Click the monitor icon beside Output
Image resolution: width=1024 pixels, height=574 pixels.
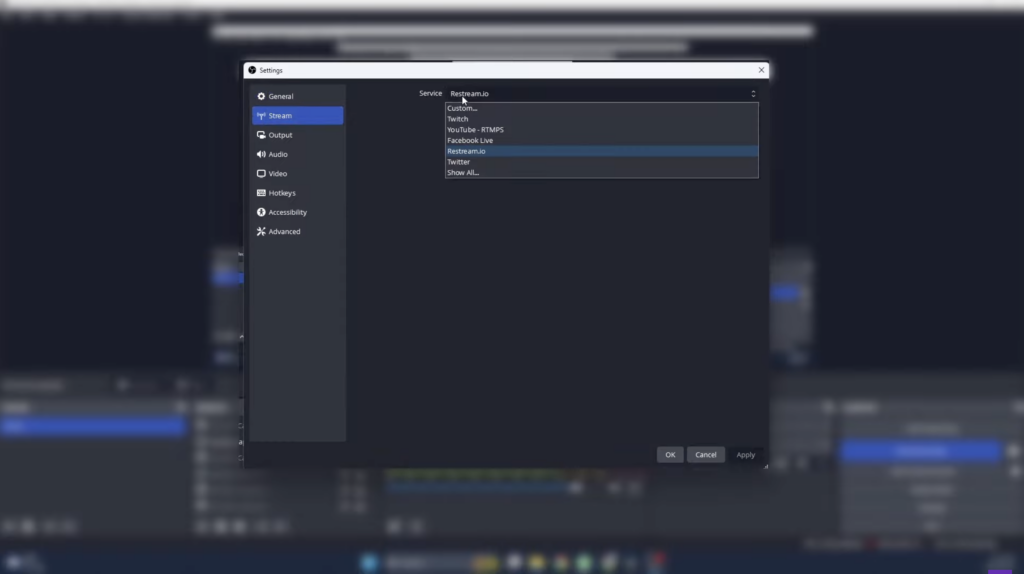tap(261, 135)
